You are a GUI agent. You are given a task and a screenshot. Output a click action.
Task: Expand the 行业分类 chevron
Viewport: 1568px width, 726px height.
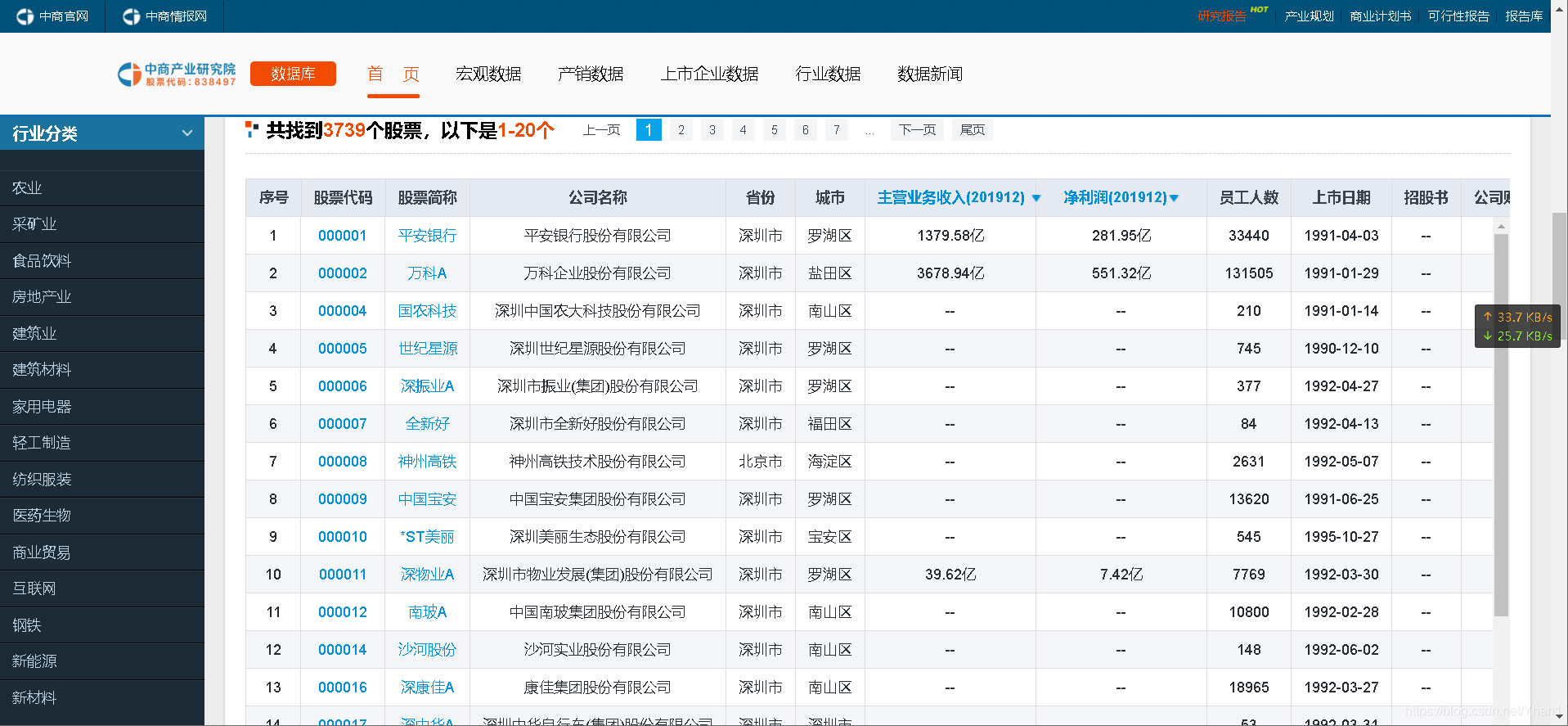click(187, 133)
